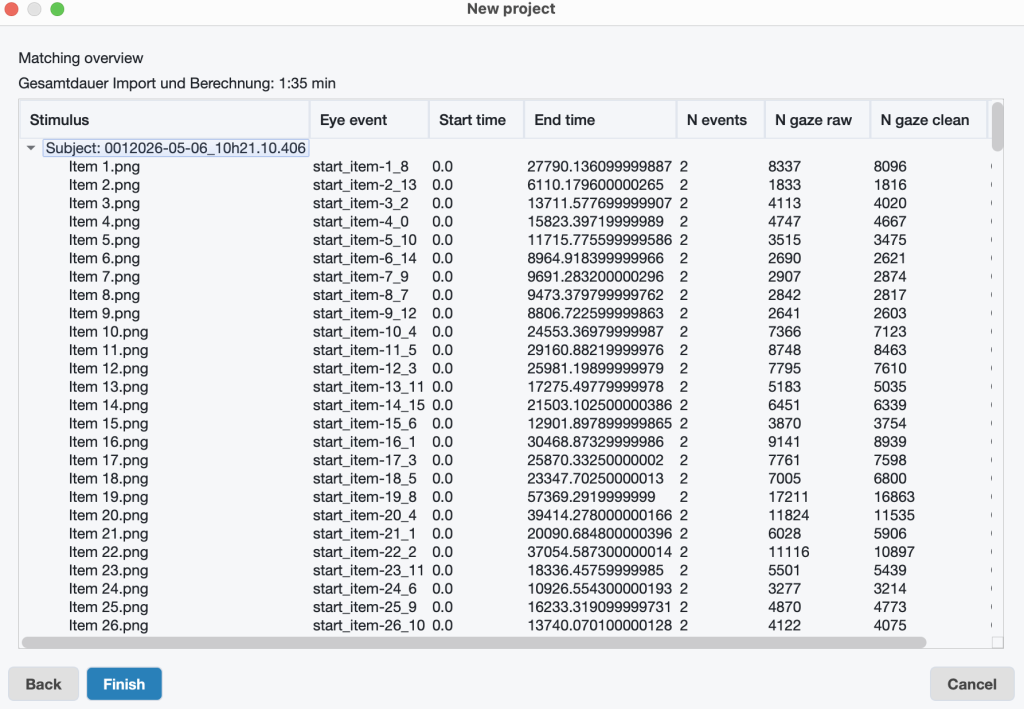Select the Item 19.png row
Image resolution: width=1024 pixels, height=709 pixels.
pos(504,496)
